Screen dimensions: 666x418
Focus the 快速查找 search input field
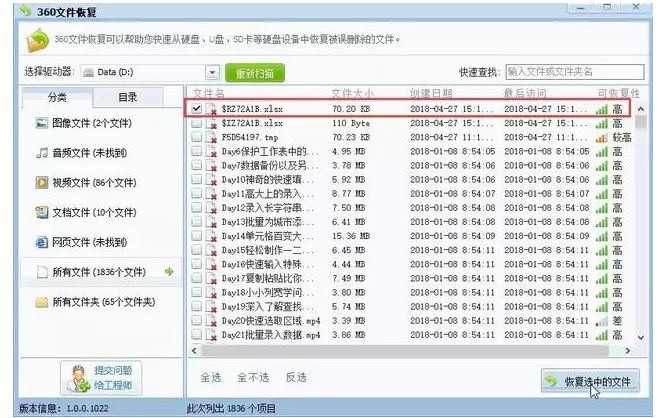coord(575,72)
